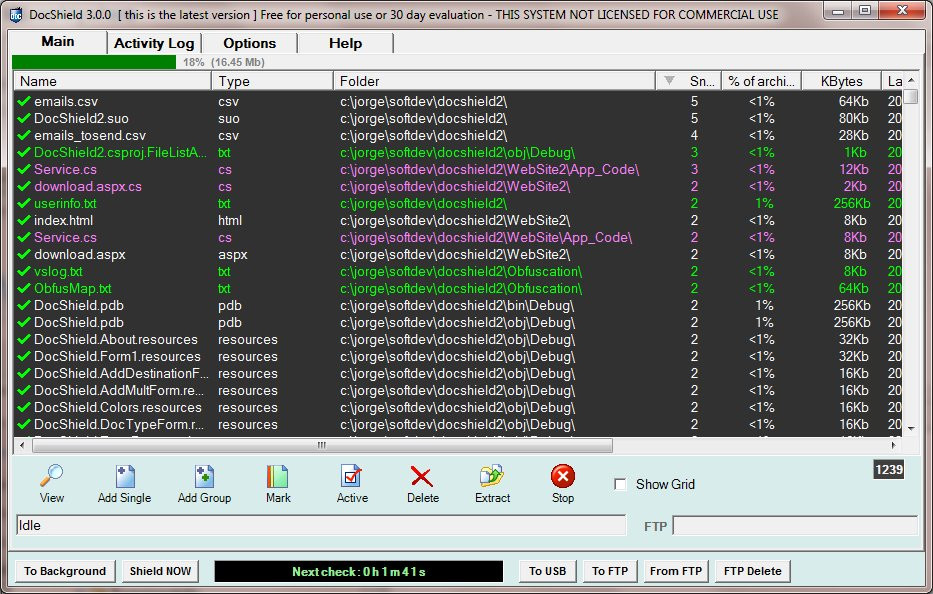
Task: Select the DocShield.AddMultForm.re... row
Action: coord(458,390)
